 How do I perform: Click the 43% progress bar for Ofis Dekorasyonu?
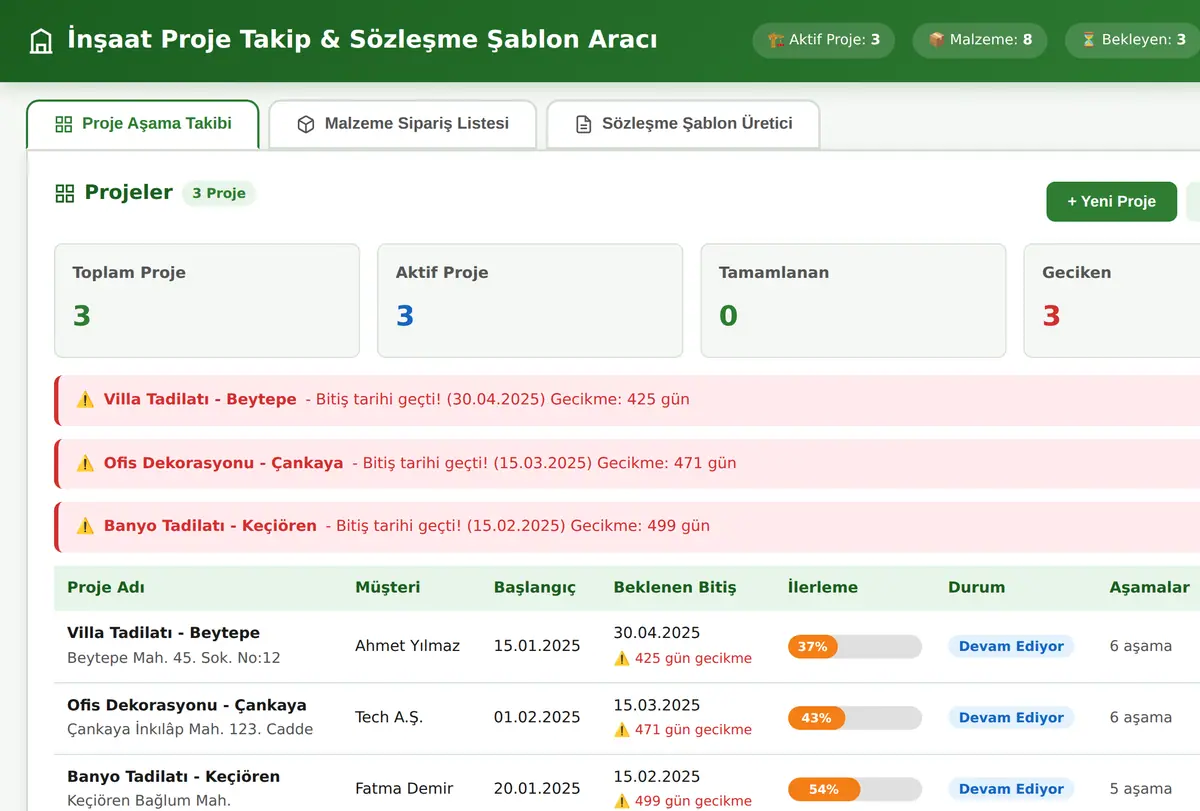point(855,717)
